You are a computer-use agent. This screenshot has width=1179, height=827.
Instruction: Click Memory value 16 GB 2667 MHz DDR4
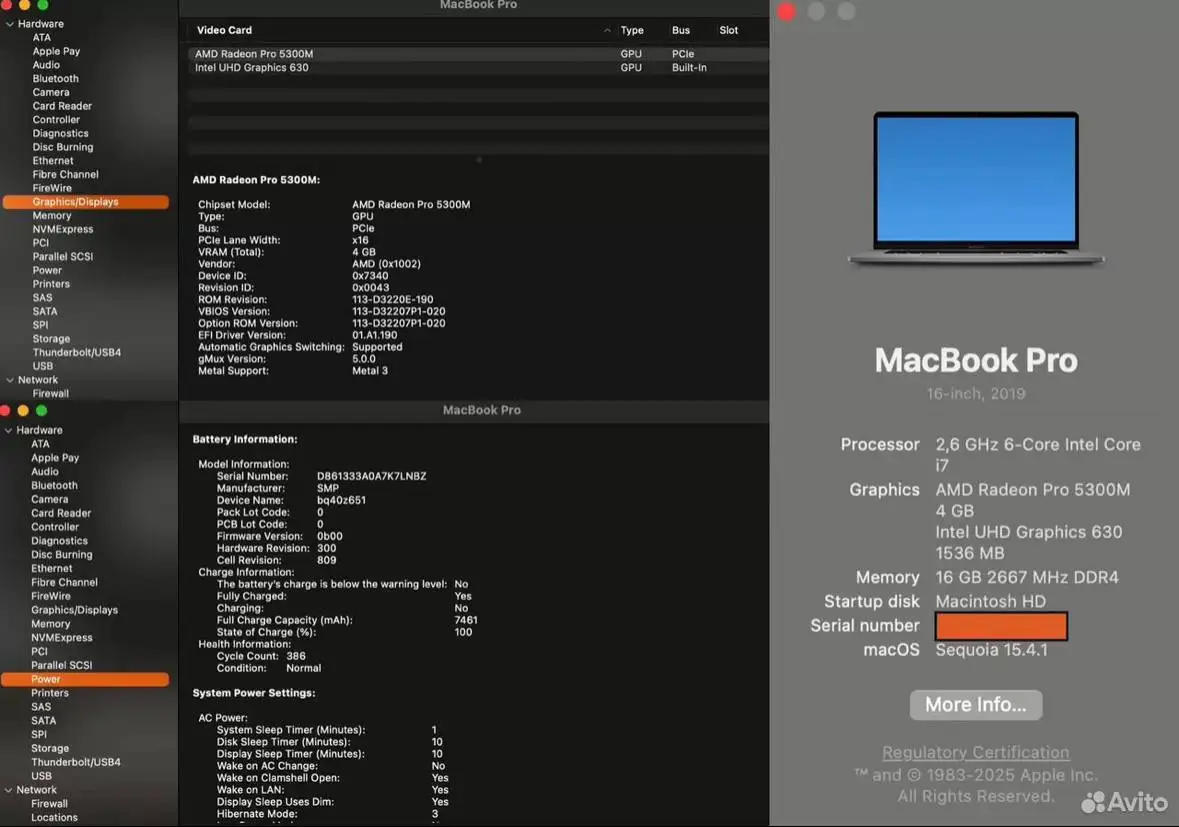pos(1026,577)
